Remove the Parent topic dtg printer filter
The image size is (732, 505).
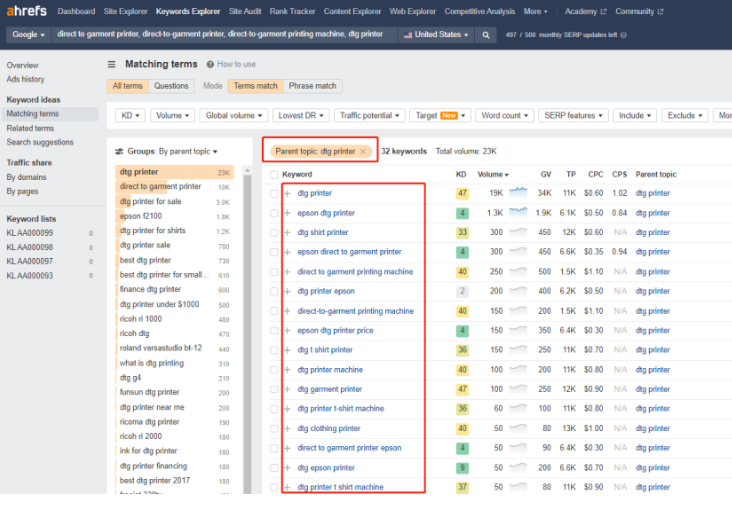pyautogui.click(x=364, y=151)
